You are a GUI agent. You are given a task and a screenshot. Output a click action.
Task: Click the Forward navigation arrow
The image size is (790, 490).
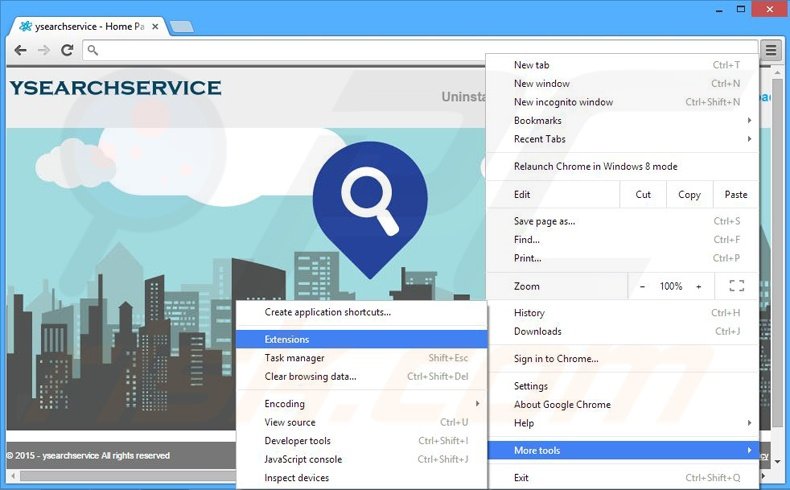coord(44,50)
